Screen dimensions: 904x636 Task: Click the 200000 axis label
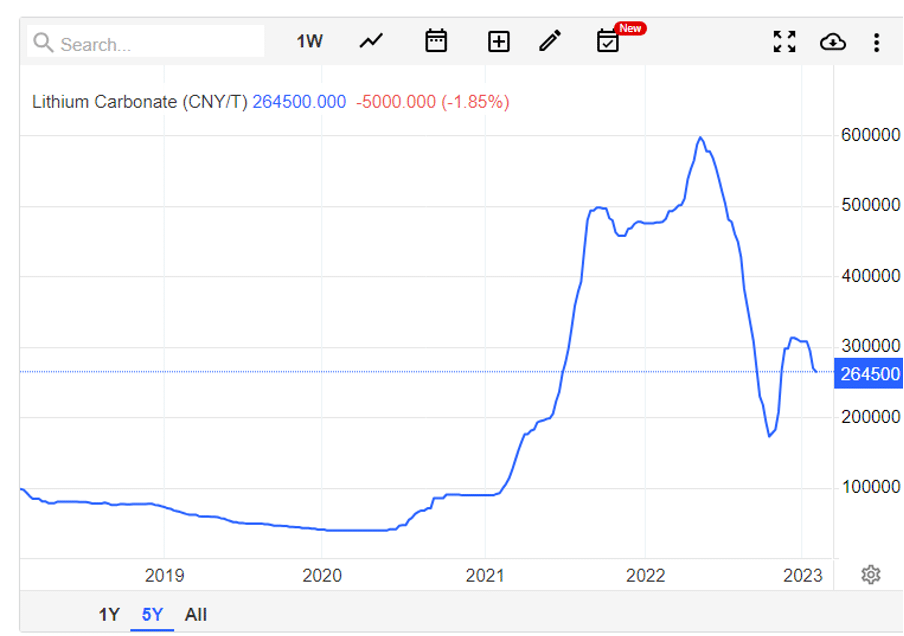[x=871, y=417]
